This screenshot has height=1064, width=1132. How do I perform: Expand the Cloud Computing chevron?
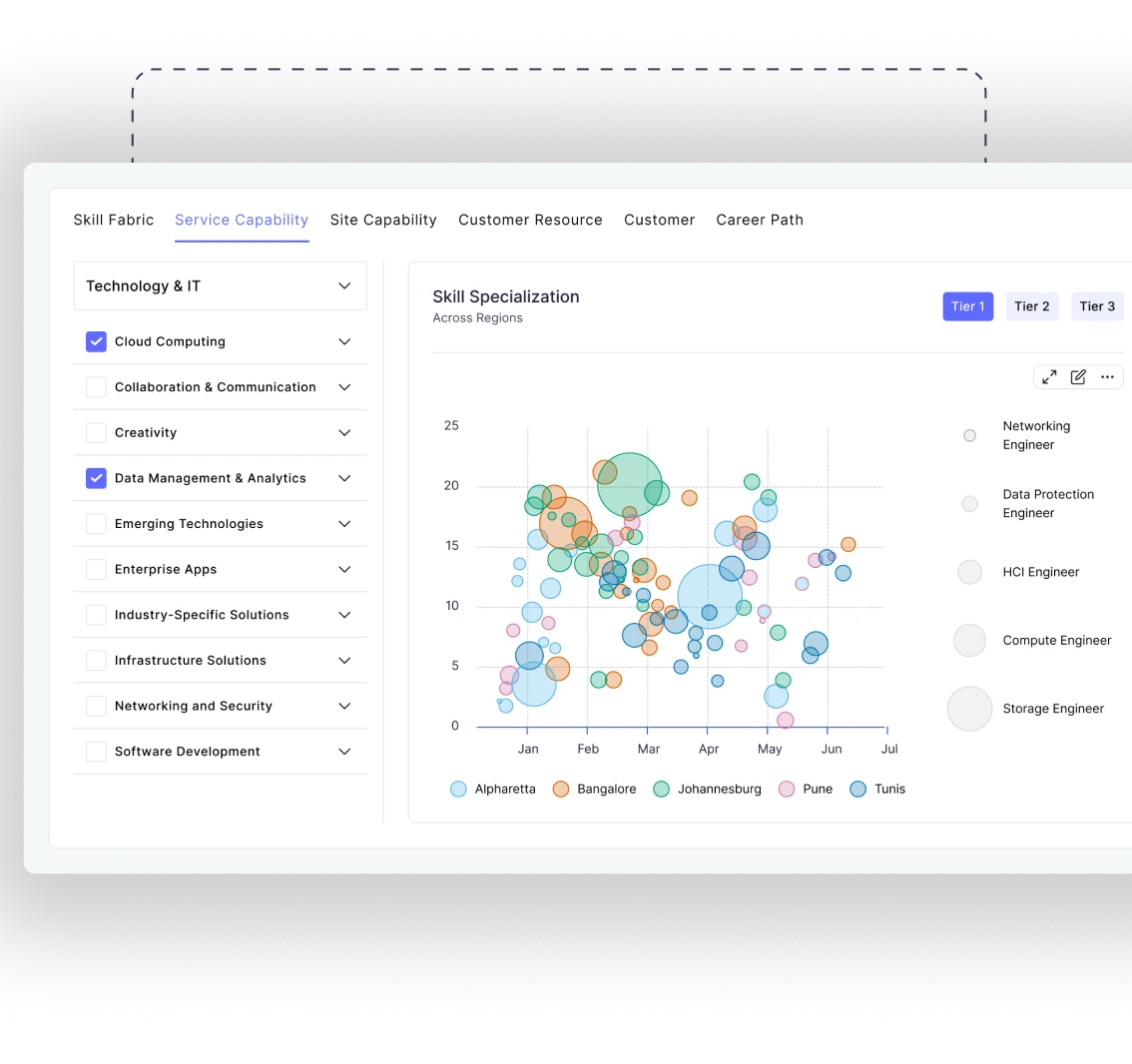344,341
